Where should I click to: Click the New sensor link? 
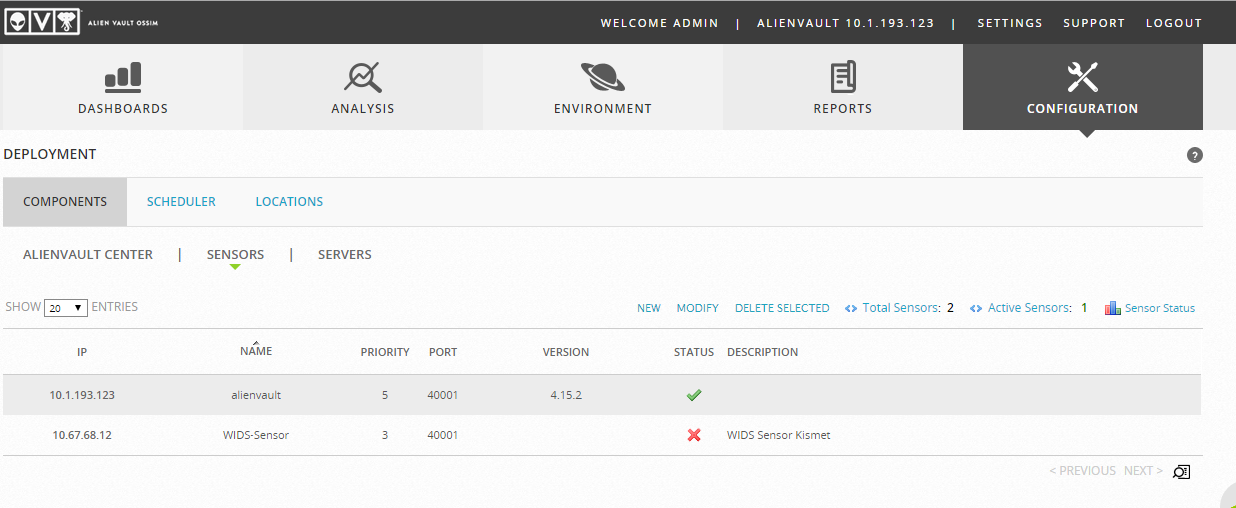pyautogui.click(x=649, y=308)
